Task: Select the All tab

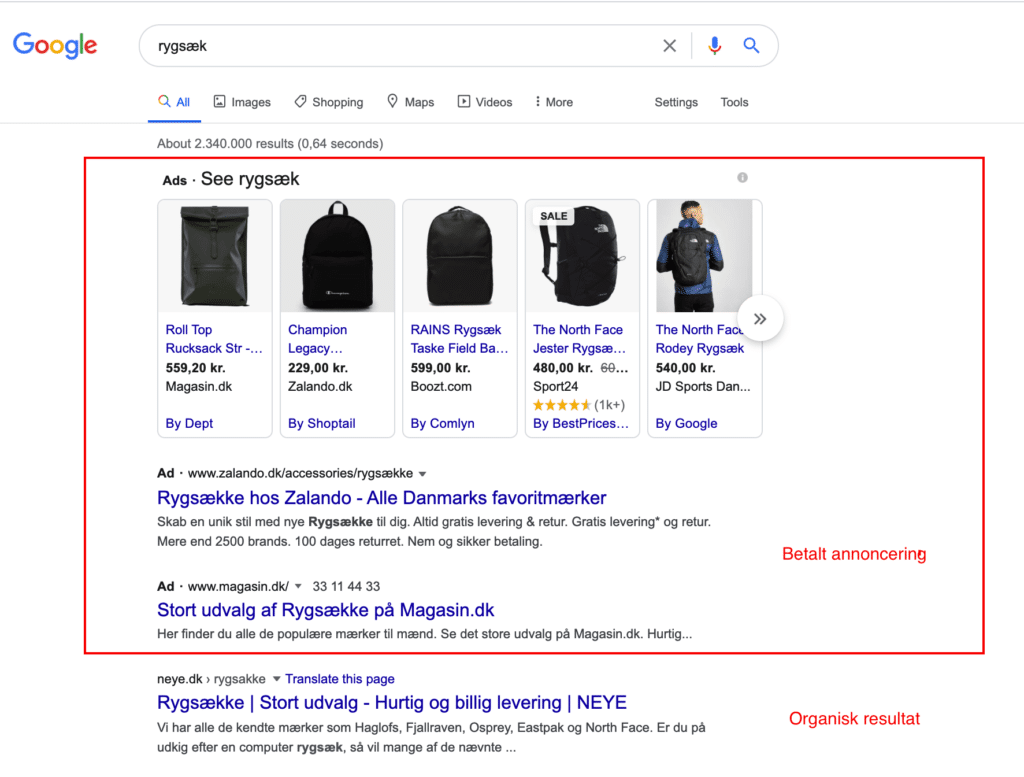Action: pyautogui.click(x=174, y=102)
